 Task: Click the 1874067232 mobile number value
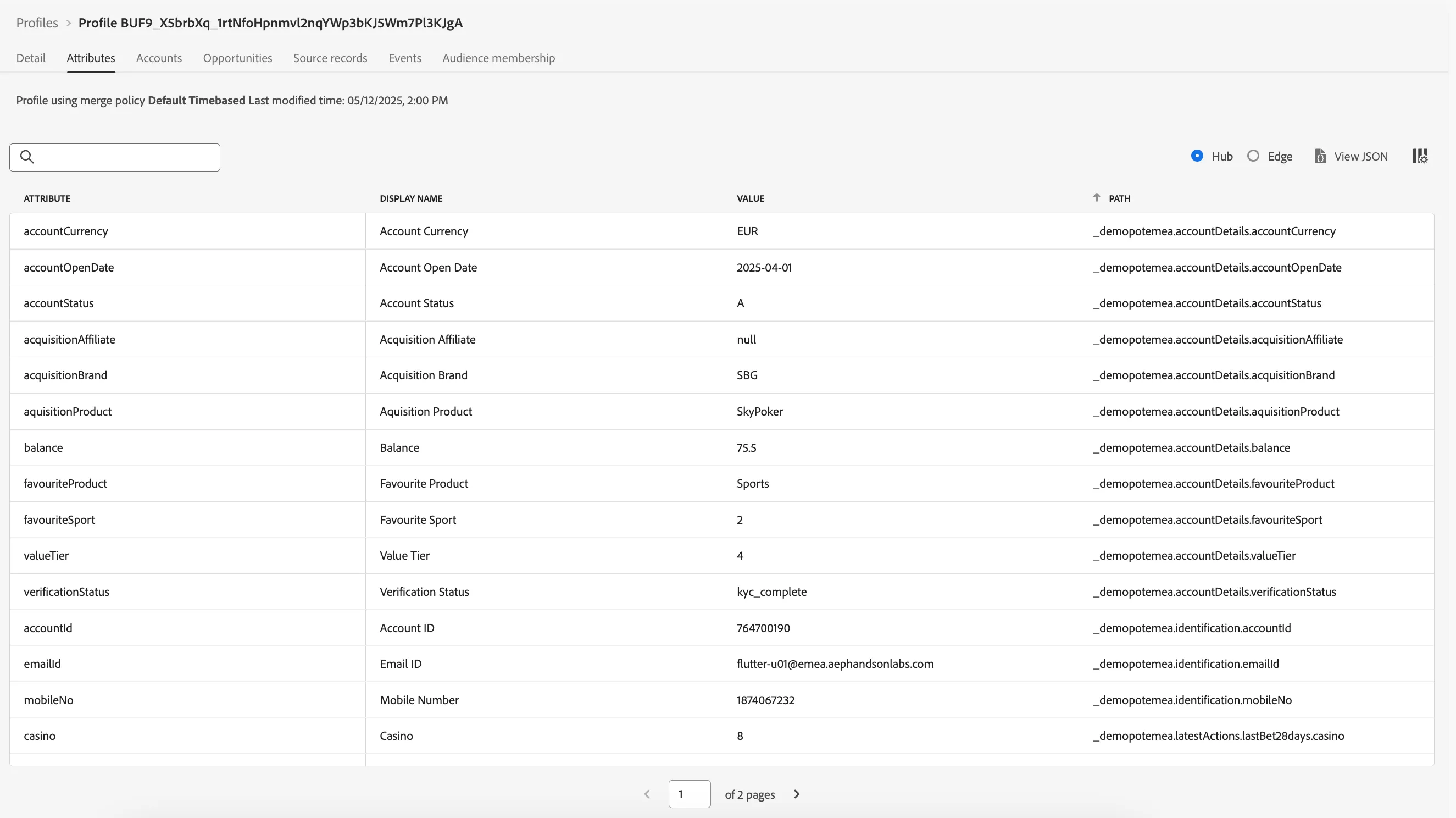point(765,700)
